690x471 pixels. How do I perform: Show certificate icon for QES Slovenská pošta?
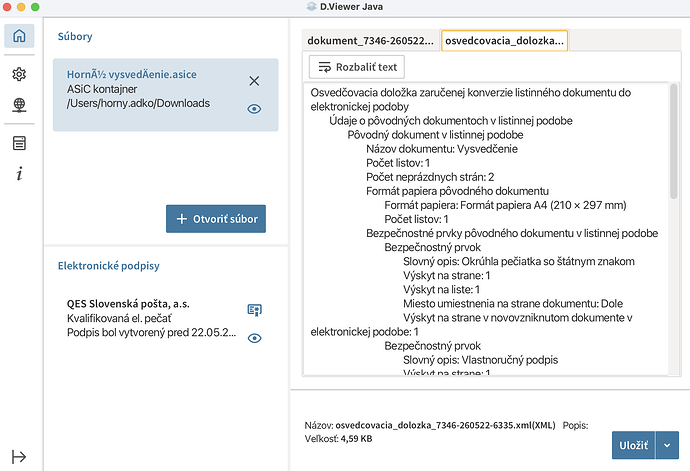pyautogui.click(x=254, y=310)
